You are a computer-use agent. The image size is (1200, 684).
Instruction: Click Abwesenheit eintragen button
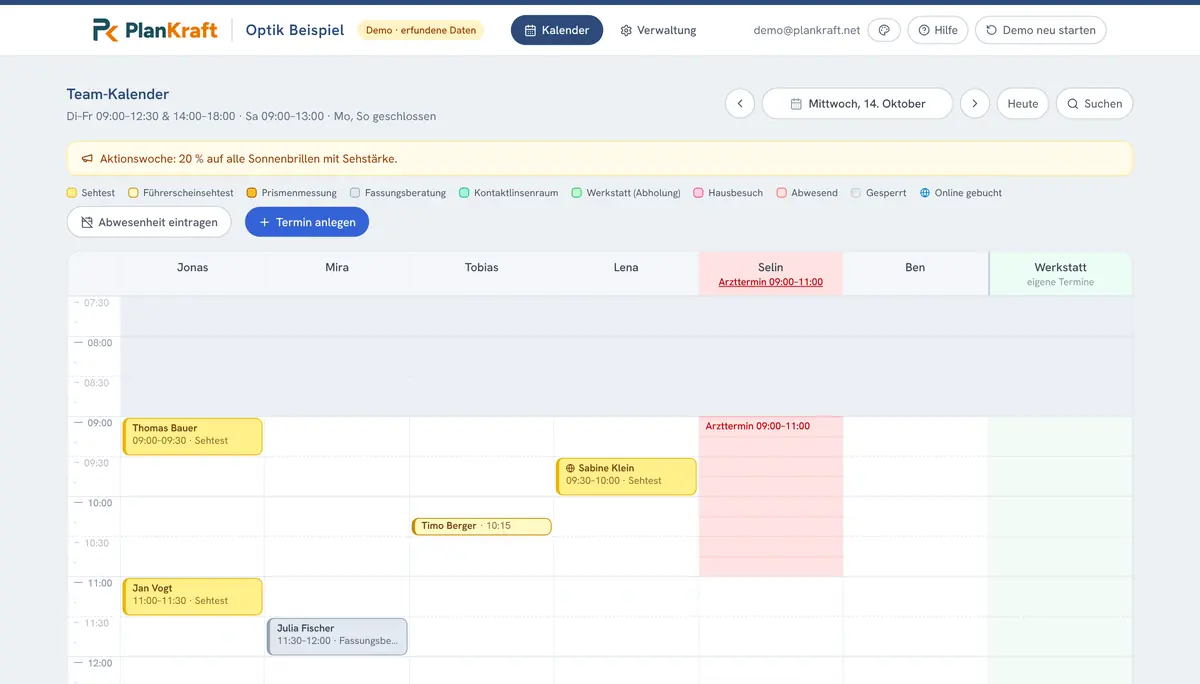[149, 222]
